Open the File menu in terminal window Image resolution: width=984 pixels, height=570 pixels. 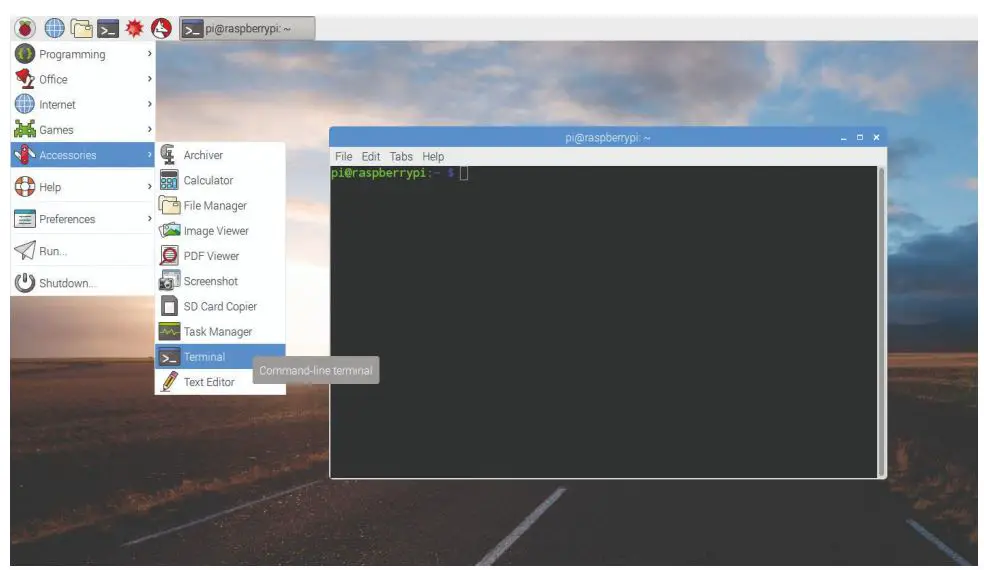click(x=343, y=156)
